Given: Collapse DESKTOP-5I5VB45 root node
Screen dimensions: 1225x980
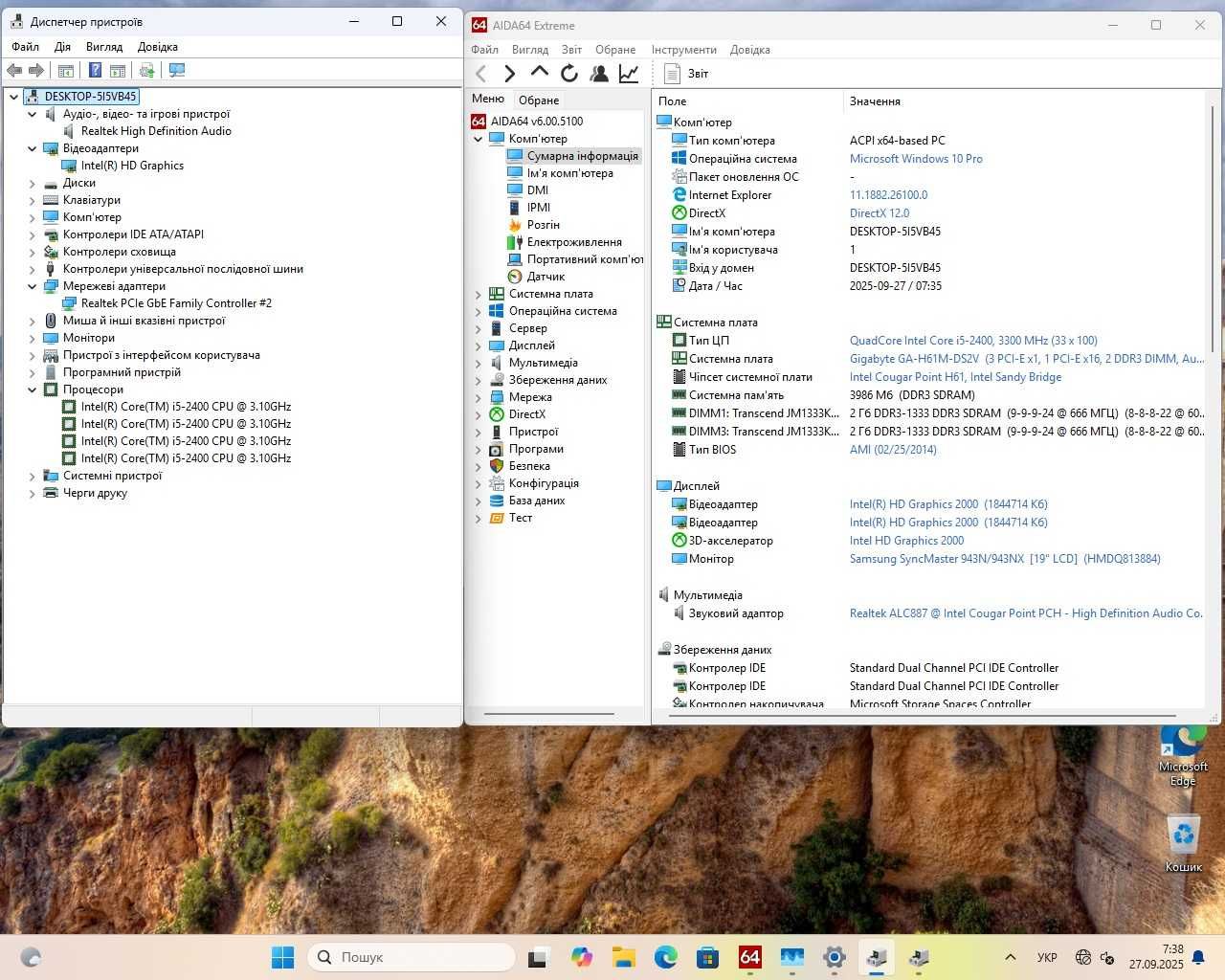Looking at the screenshot, I should point(14,97).
